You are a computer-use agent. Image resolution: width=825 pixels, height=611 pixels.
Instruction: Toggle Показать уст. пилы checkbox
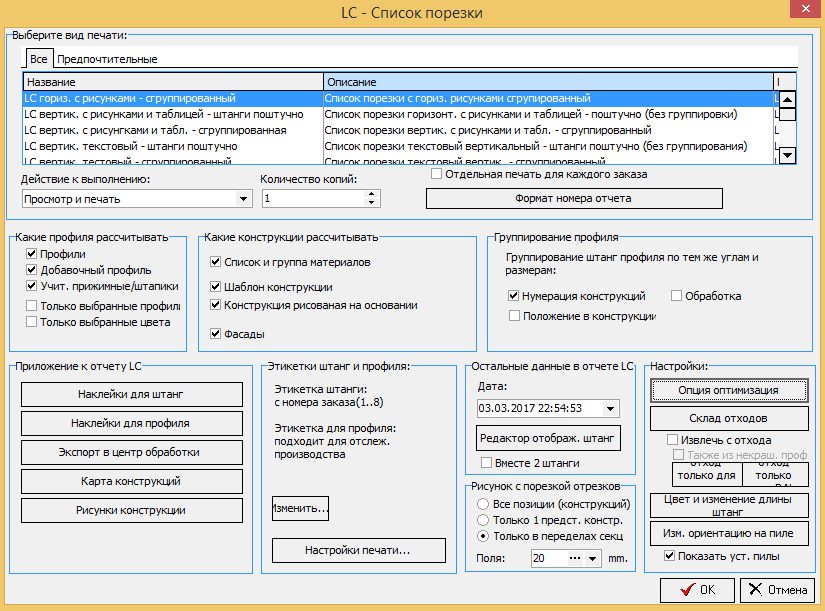[x=670, y=556]
